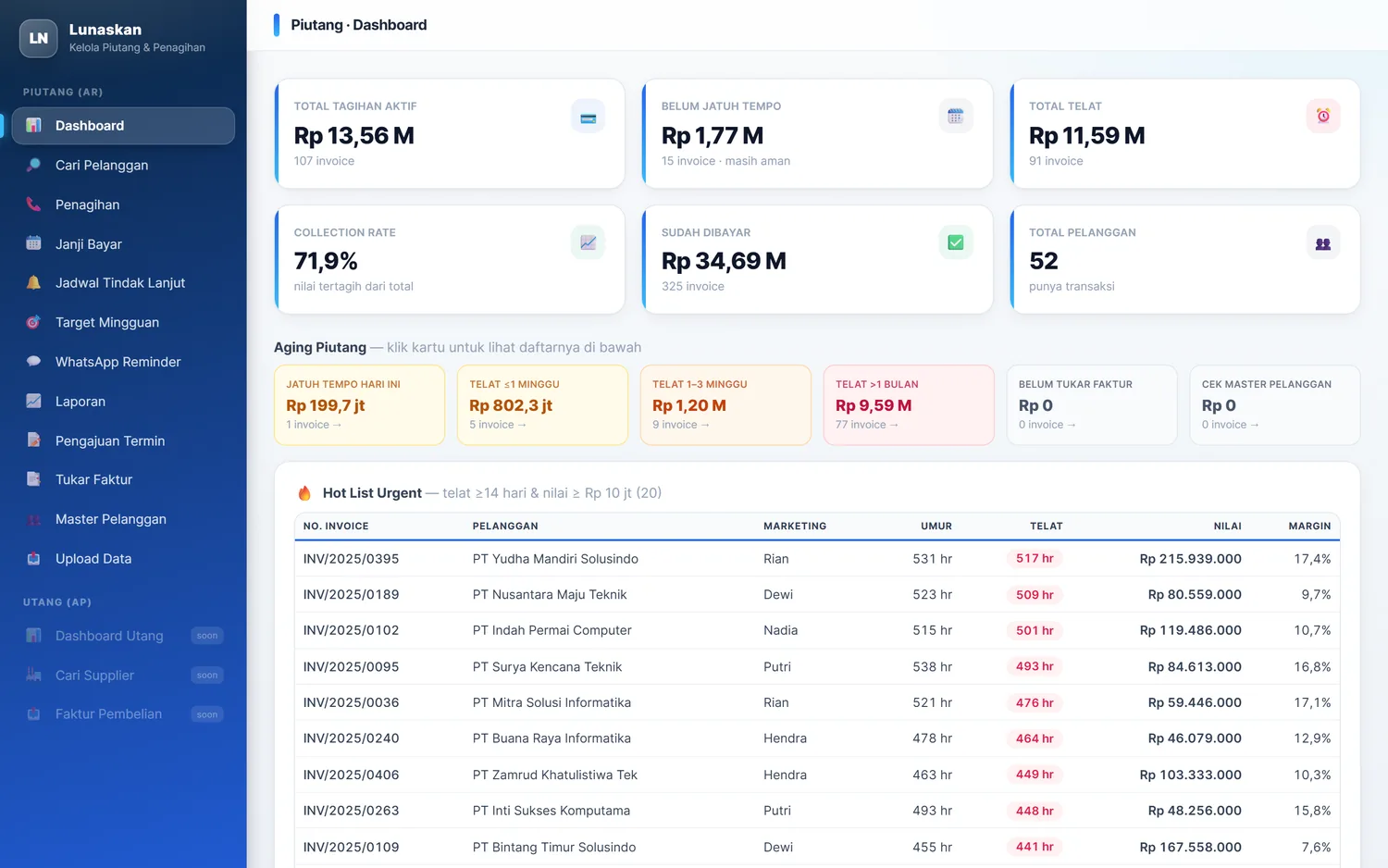Click PT Mitra Solusi Informatika
Image resolution: width=1388 pixels, height=868 pixels.
pyautogui.click(x=551, y=702)
